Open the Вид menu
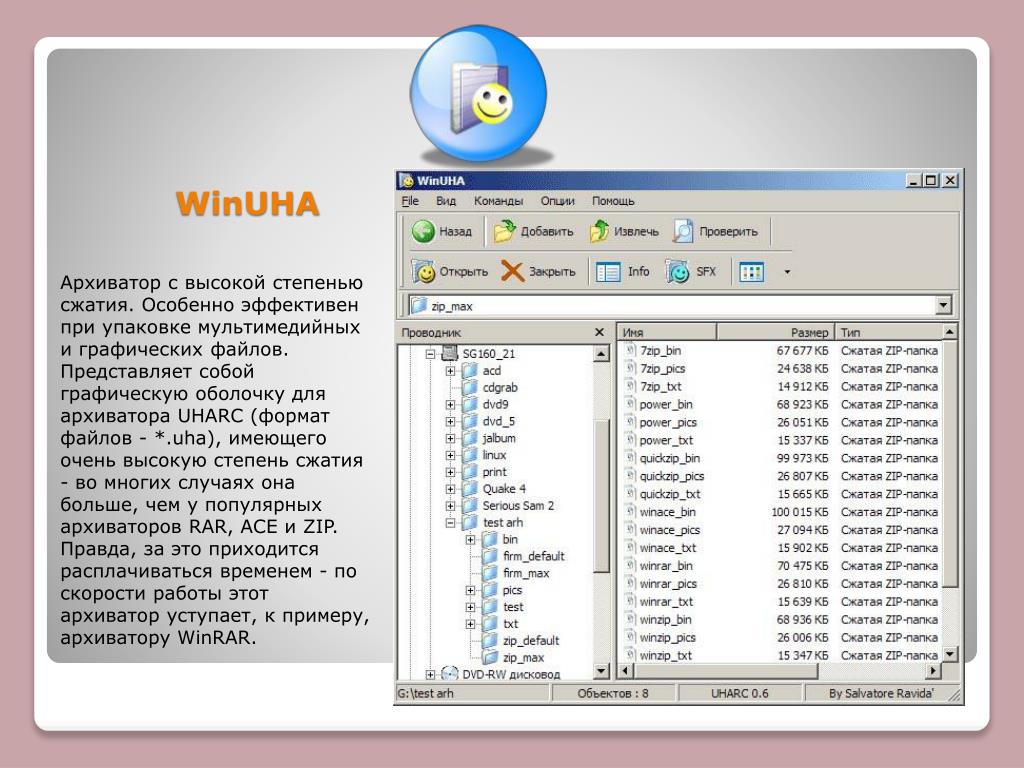Screen dimensions: 1024x768 [x=446, y=200]
